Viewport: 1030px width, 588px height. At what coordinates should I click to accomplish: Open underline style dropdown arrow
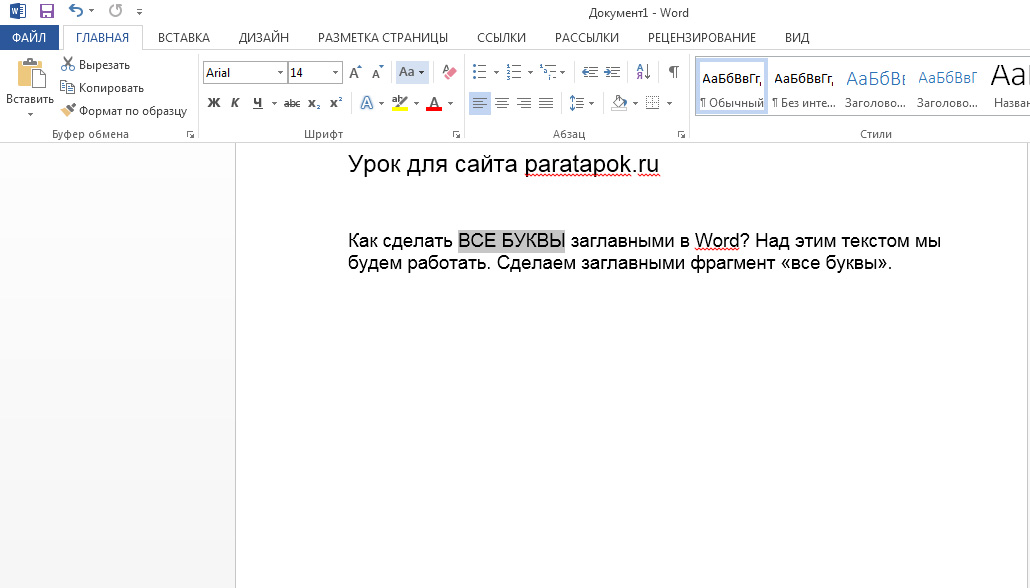[274, 103]
